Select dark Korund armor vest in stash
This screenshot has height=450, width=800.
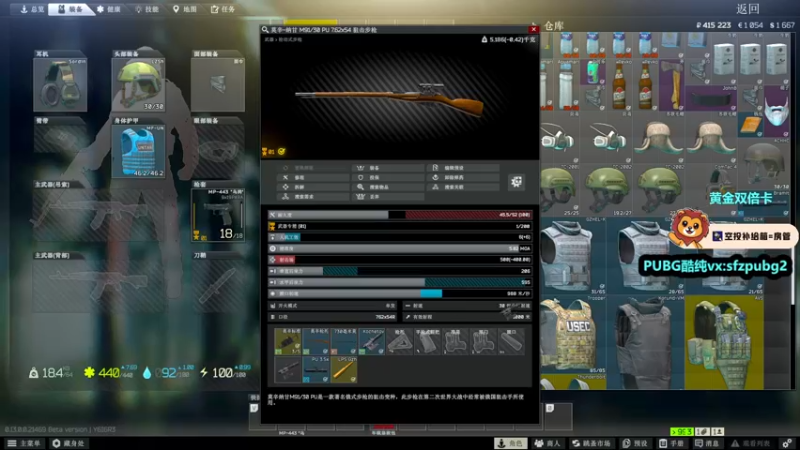(645, 342)
